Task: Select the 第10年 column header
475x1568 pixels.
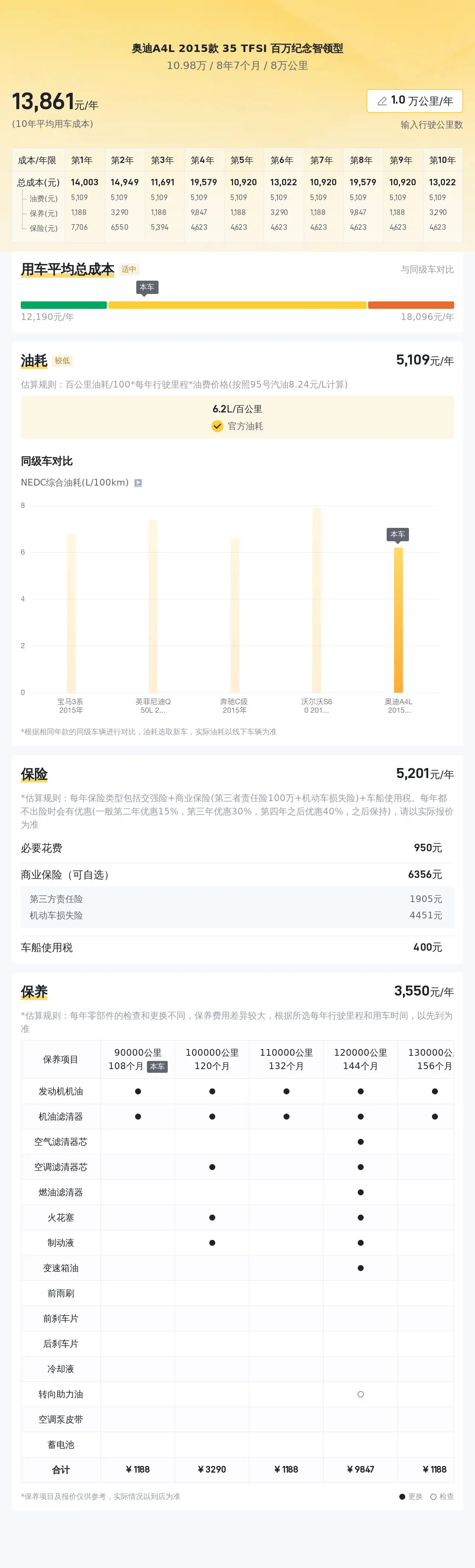Action: [442, 160]
